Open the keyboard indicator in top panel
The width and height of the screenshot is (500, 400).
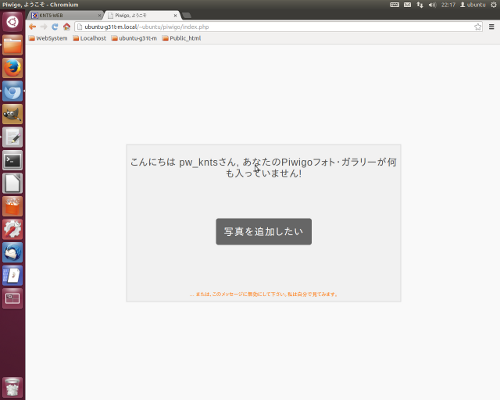point(394,5)
